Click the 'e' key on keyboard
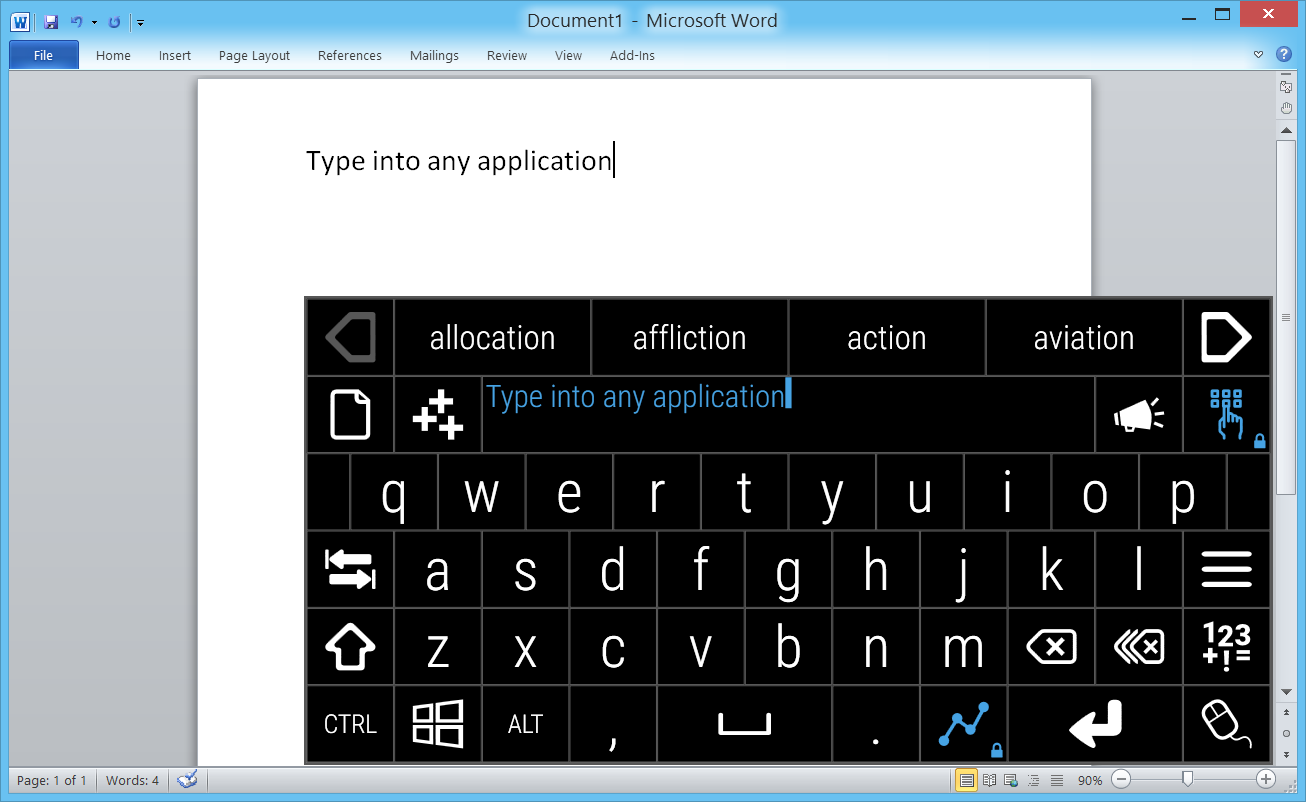The image size is (1306, 802). pyautogui.click(x=569, y=492)
